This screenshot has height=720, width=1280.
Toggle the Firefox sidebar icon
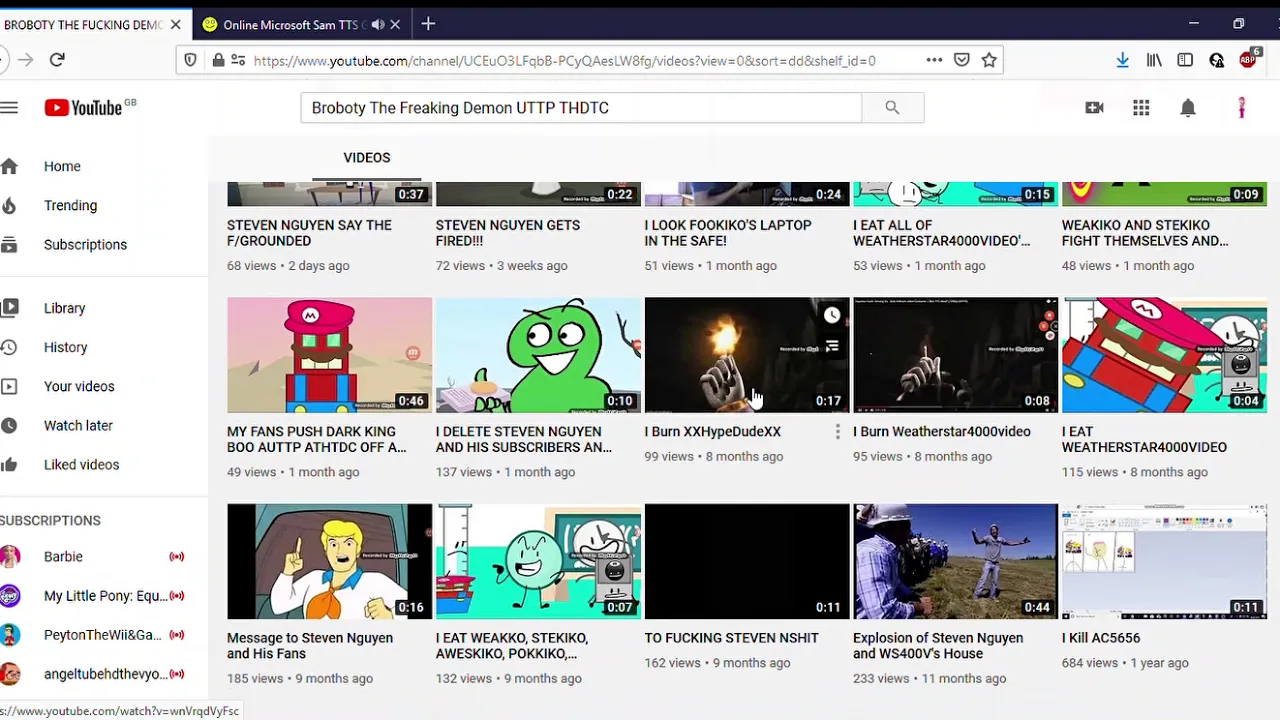1185,60
